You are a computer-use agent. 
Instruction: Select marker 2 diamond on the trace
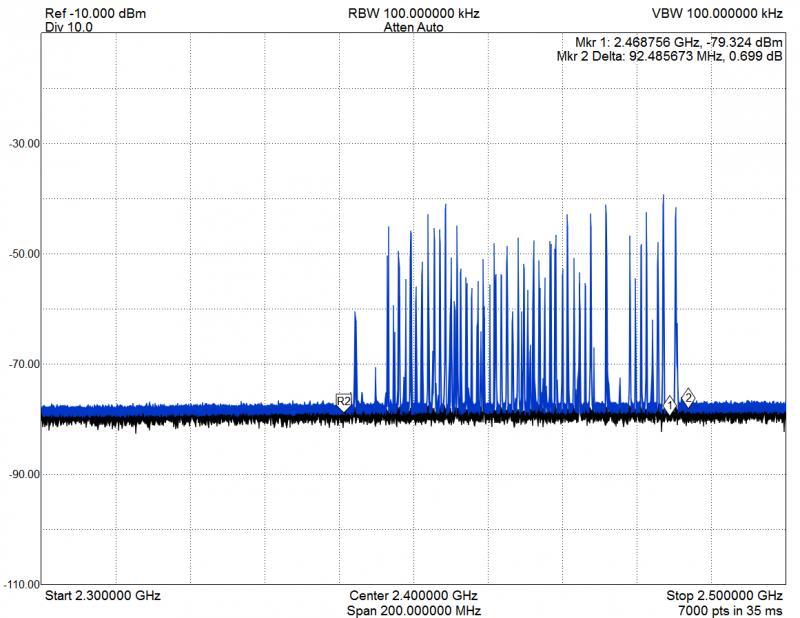(688, 397)
